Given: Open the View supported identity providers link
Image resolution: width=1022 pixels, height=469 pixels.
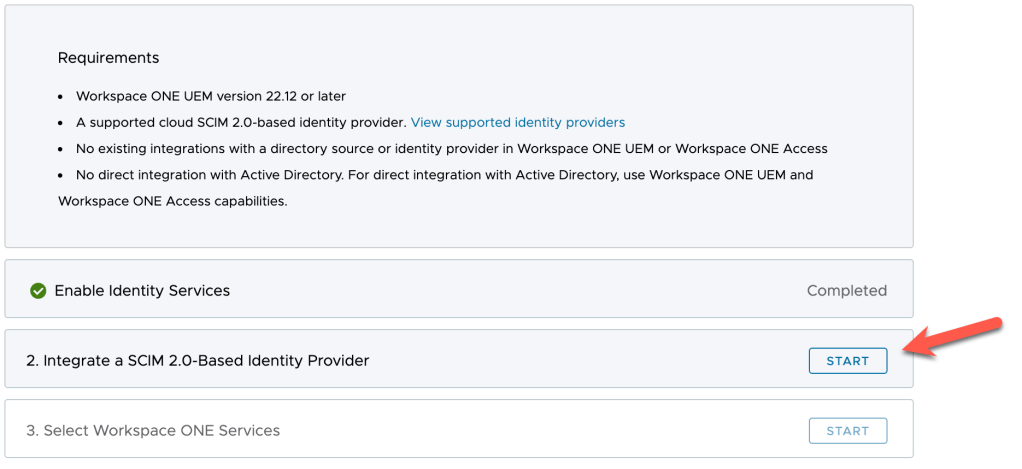Looking at the screenshot, I should point(517,123).
